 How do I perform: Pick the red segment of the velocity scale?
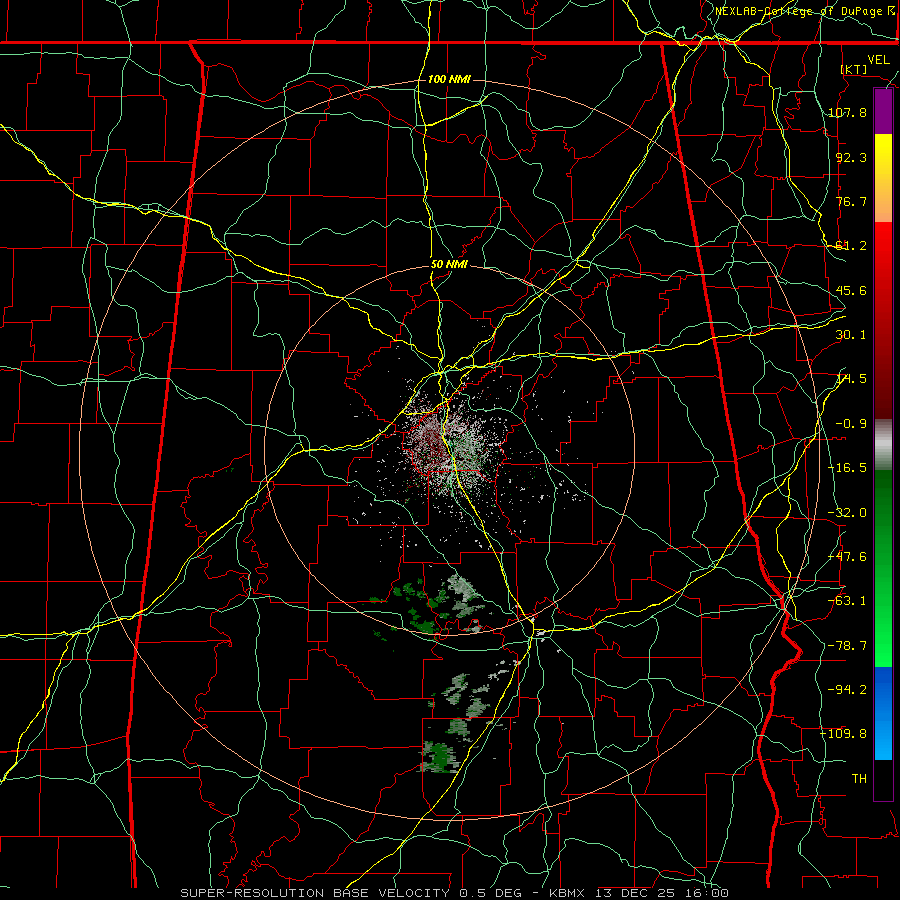(x=883, y=320)
